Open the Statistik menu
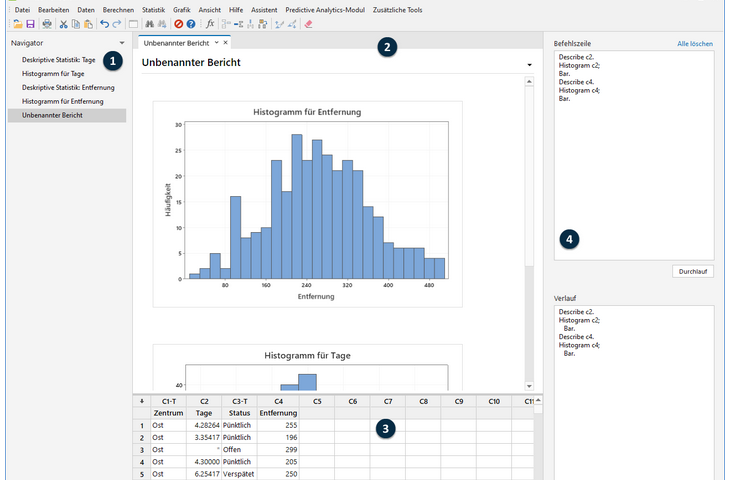 pyautogui.click(x=153, y=9)
